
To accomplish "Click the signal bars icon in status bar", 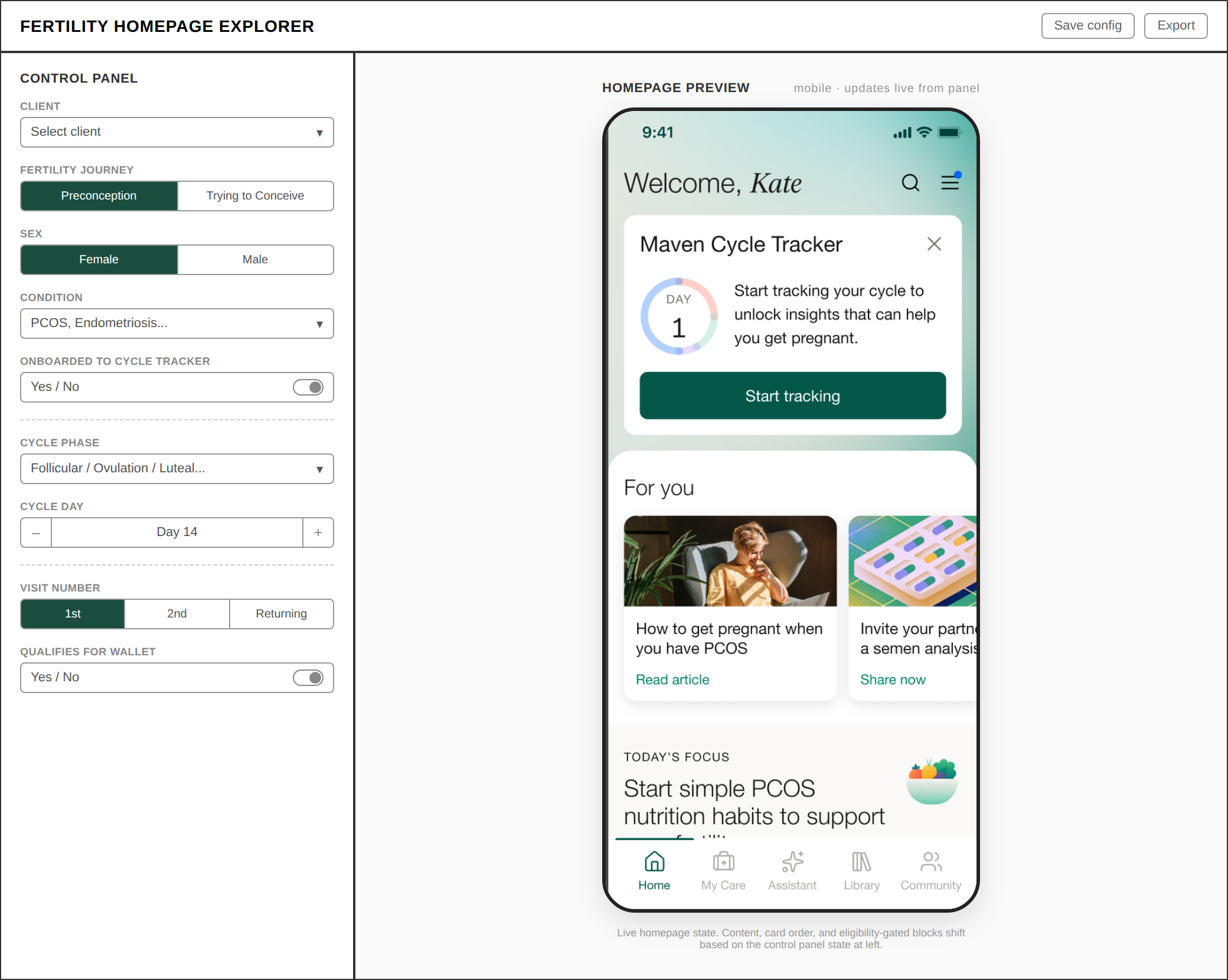I will pos(902,133).
